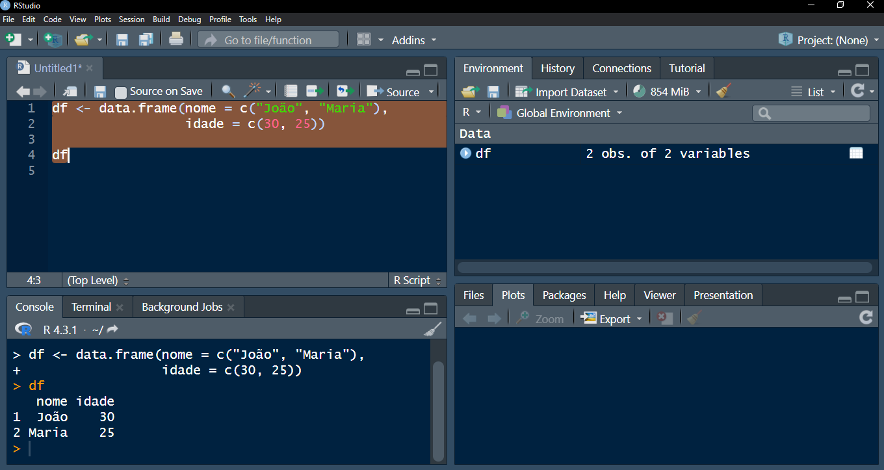View df as table via grid icon

(x=856, y=153)
